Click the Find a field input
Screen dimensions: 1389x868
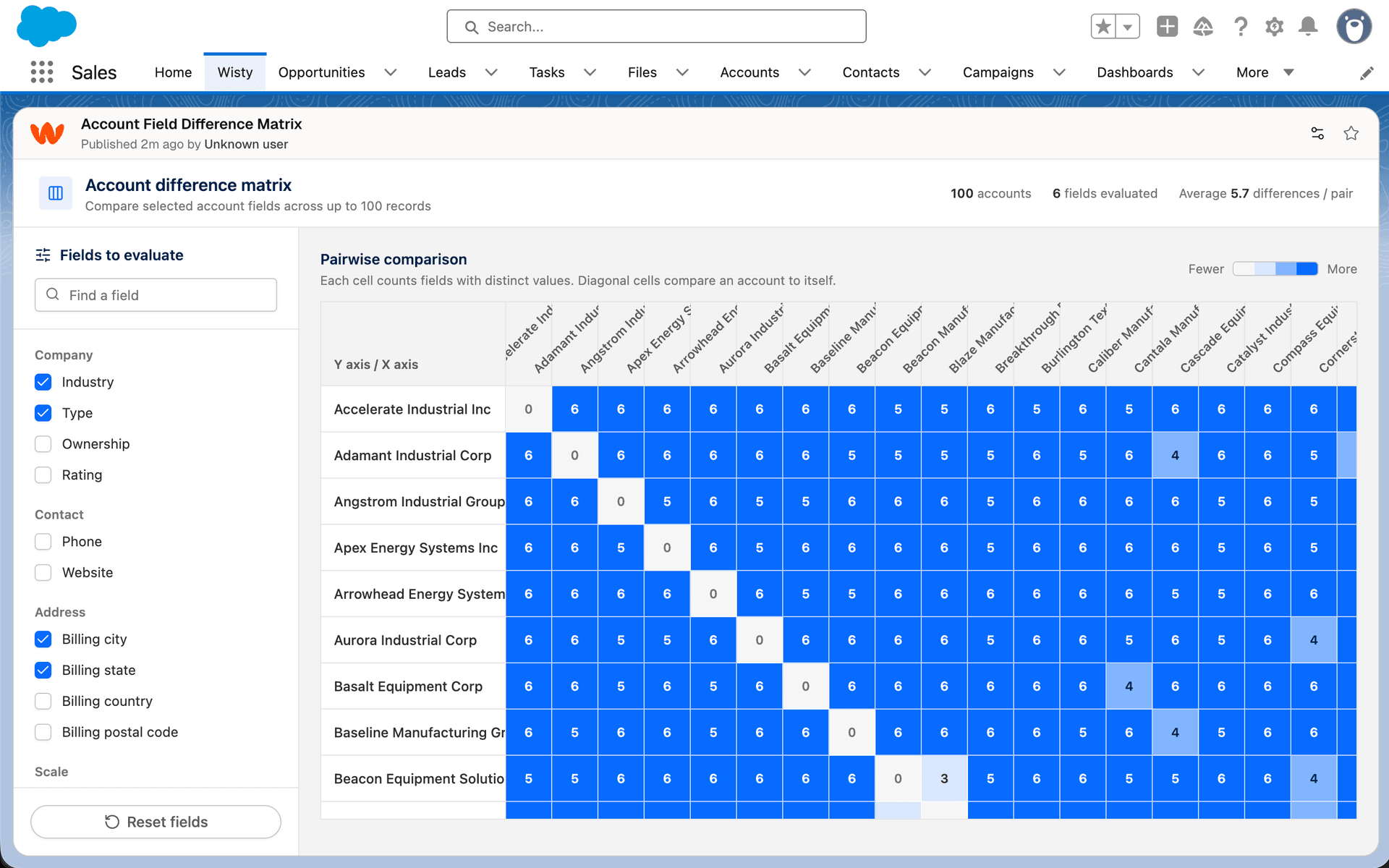pos(156,295)
